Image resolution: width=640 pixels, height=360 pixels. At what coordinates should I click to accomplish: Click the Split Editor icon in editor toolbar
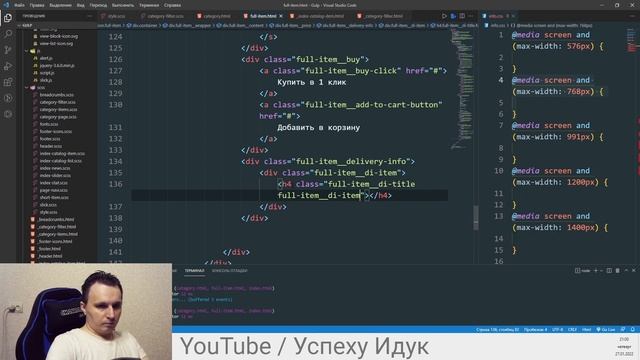[x=462, y=16]
